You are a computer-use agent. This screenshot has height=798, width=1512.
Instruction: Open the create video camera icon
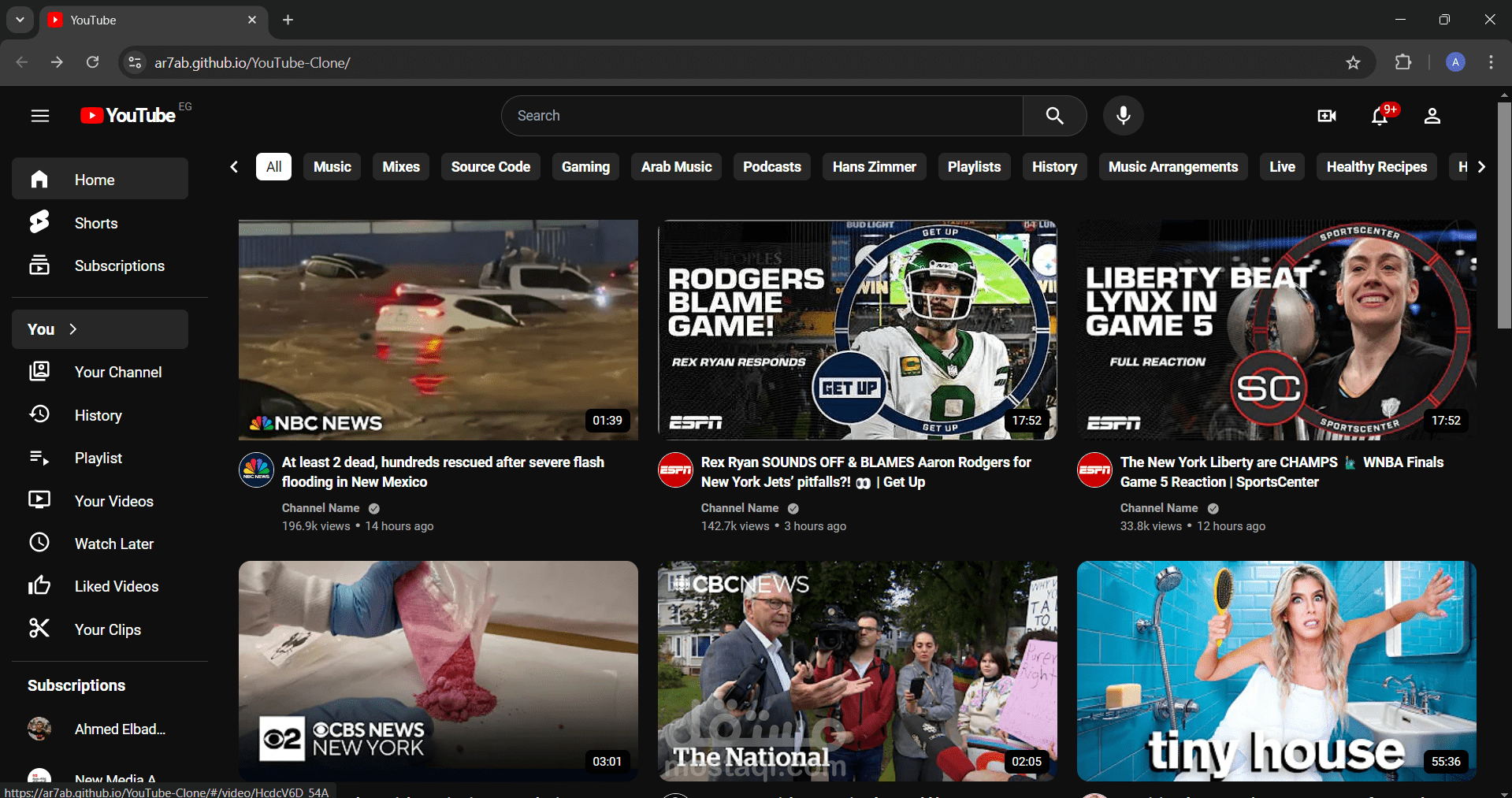pos(1327,116)
